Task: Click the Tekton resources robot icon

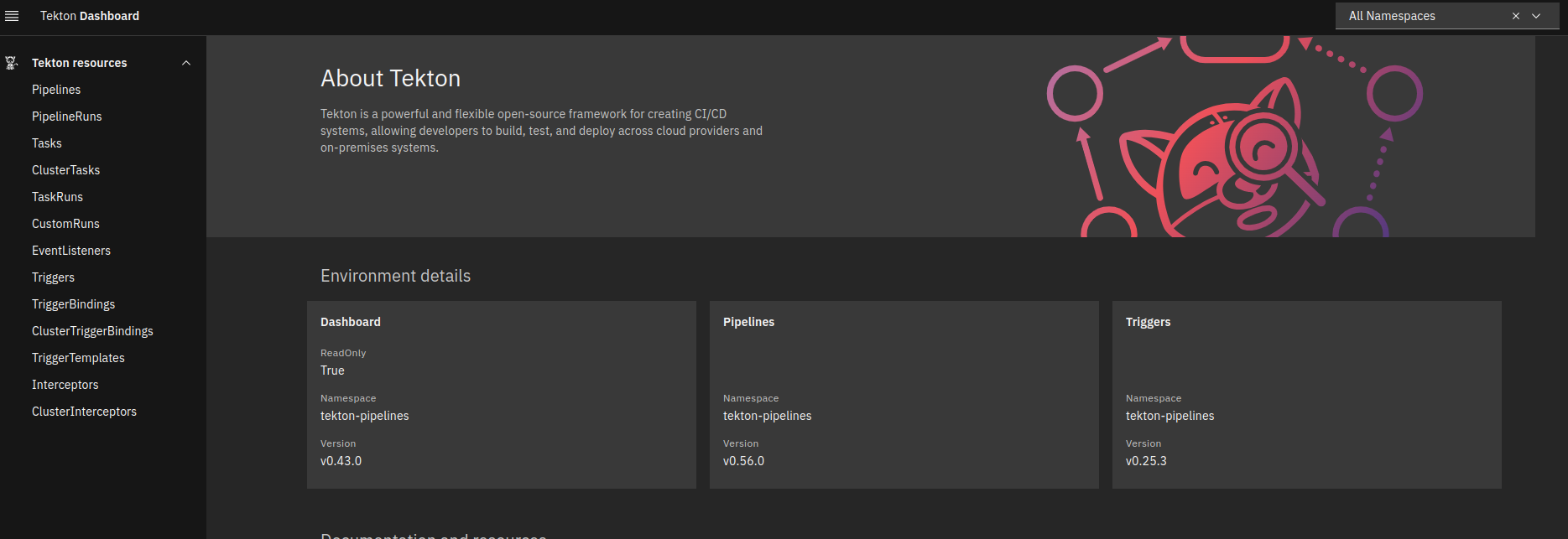Action: (x=12, y=63)
